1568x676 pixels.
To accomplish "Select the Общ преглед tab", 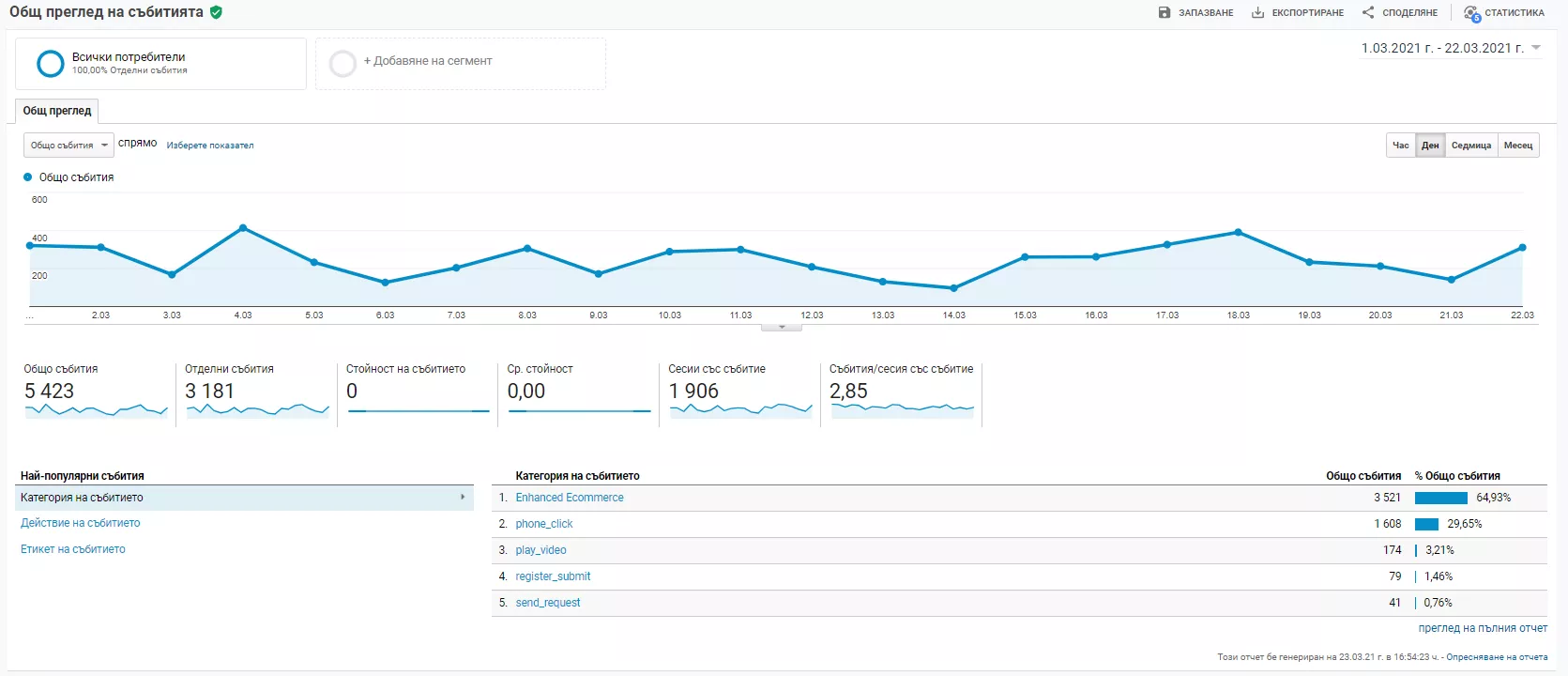I will coord(57,111).
